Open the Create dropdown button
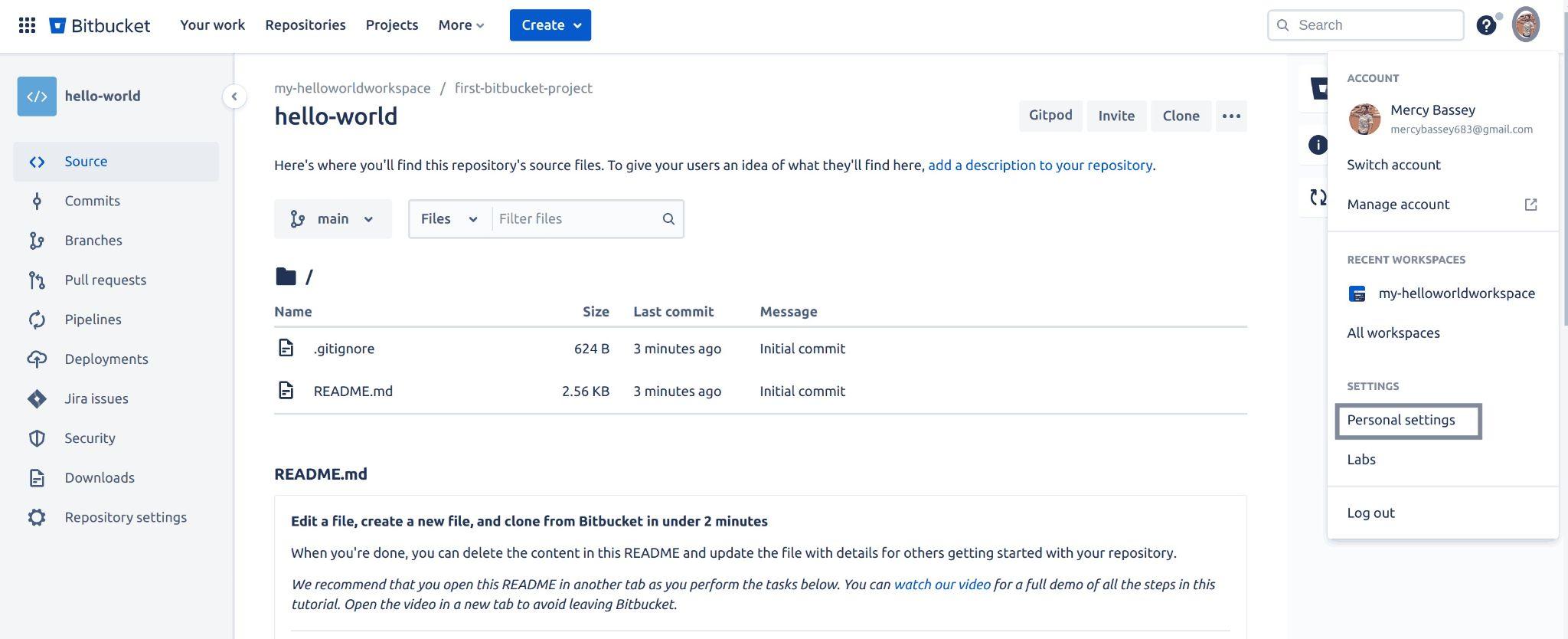The image size is (1568, 639). tap(550, 25)
